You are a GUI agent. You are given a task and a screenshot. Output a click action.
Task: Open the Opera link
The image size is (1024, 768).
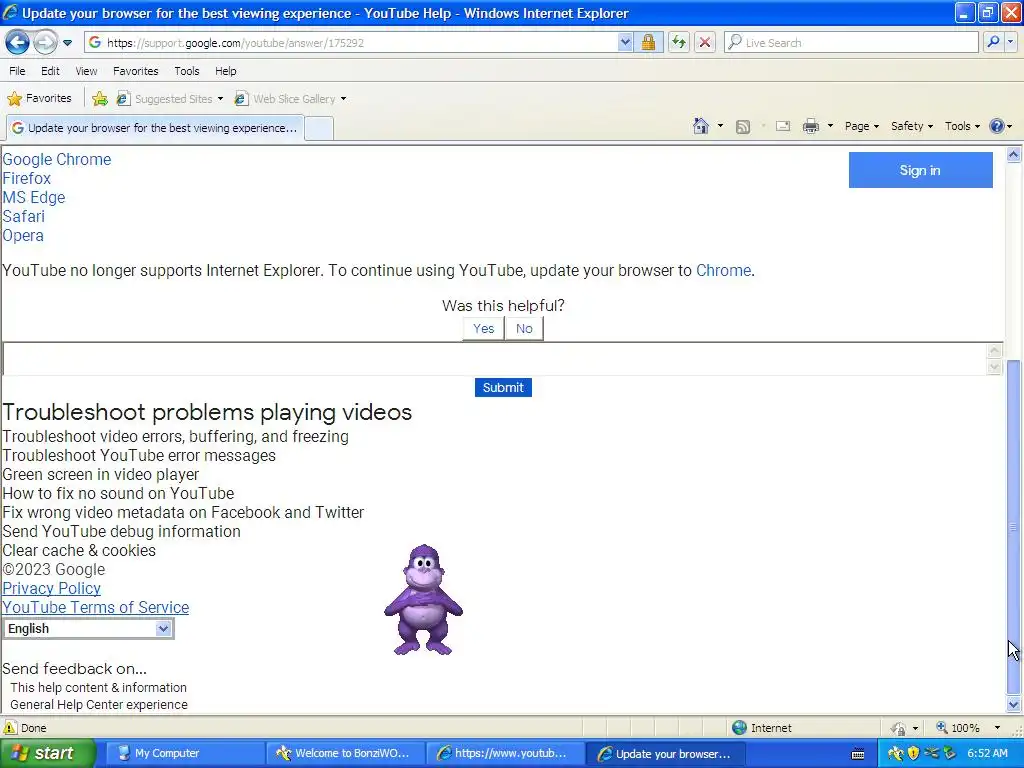[x=23, y=235]
